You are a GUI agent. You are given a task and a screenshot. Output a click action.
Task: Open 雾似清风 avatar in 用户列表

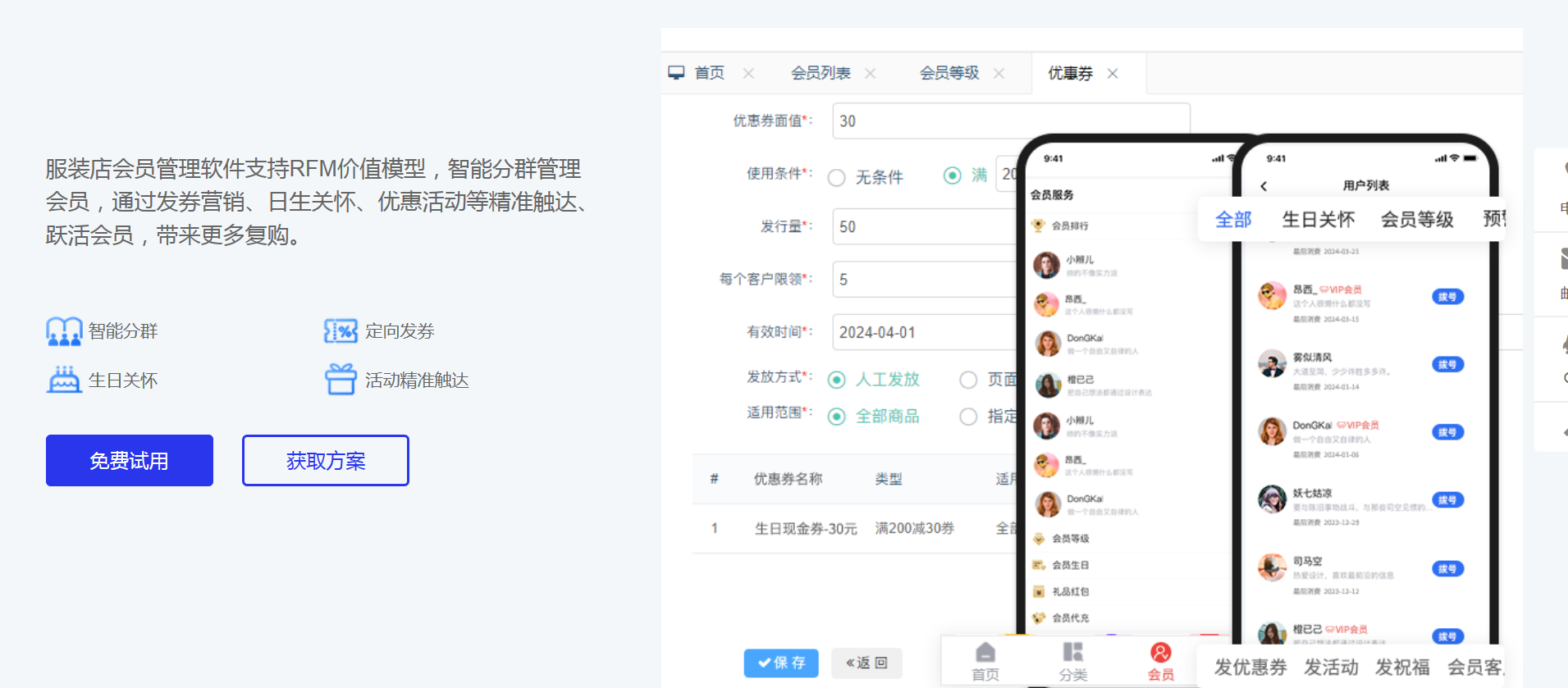pos(1272,363)
